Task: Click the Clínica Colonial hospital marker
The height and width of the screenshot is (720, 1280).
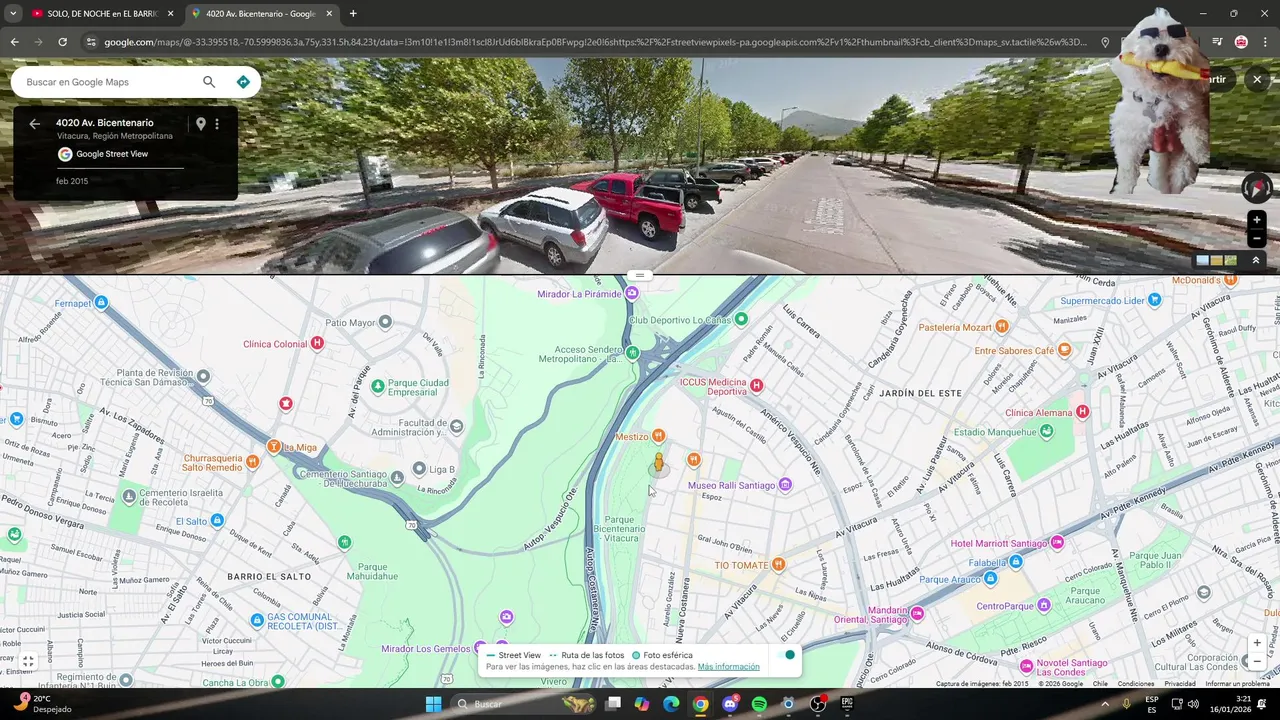Action: coord(317,343)
